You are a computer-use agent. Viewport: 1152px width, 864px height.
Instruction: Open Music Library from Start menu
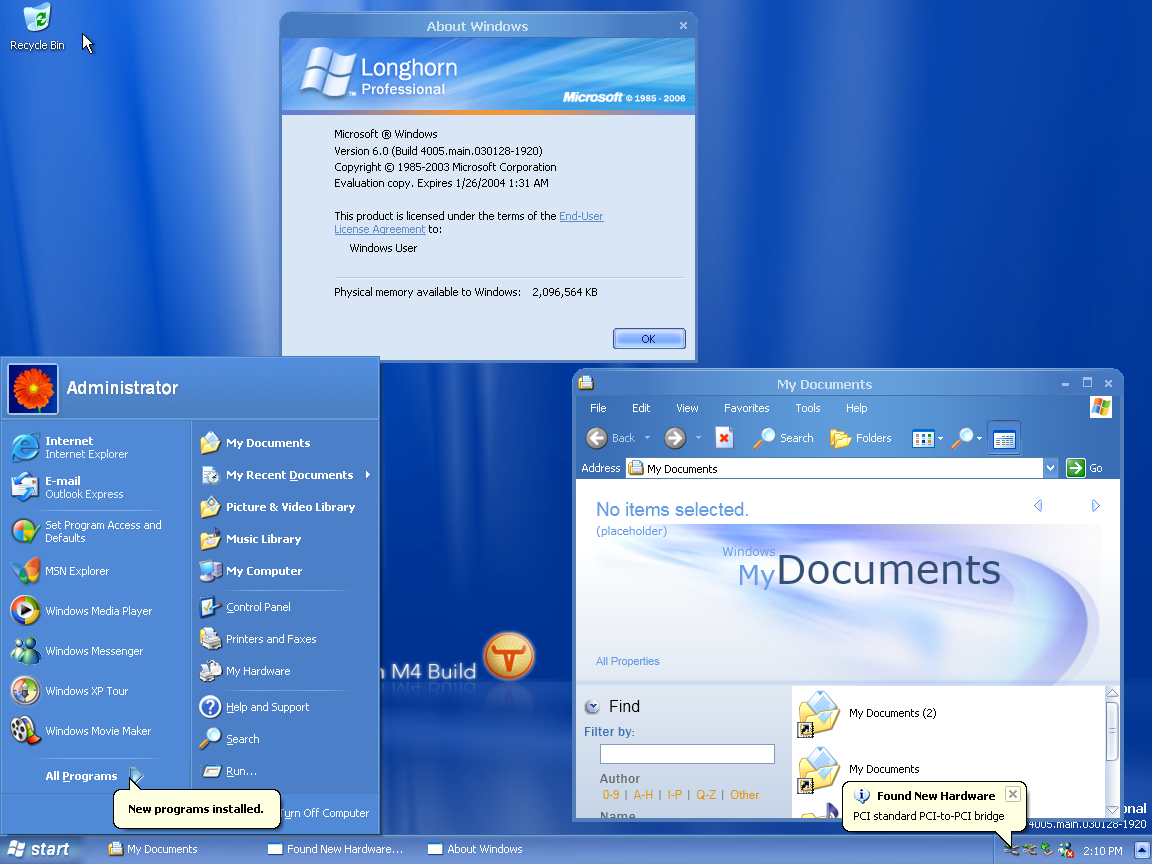pos(251,539)
